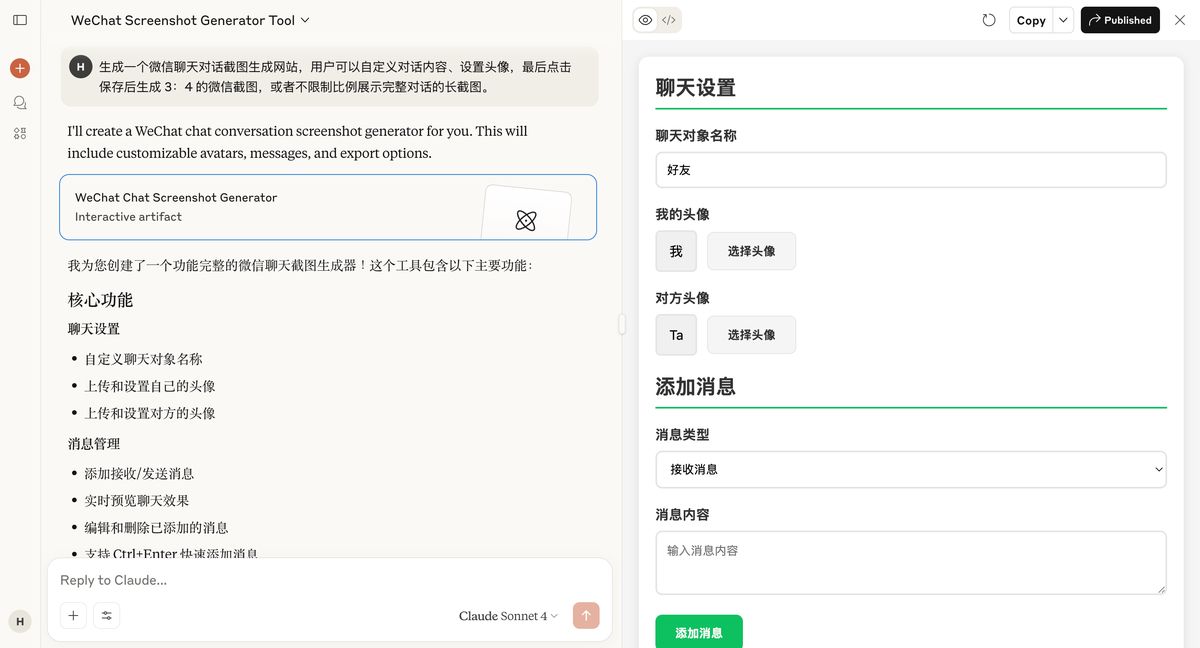This screenshot has width=1200, height=648.
Task: Expand the Copy button dropdown chevron
Action: (x=1063, y=19)
